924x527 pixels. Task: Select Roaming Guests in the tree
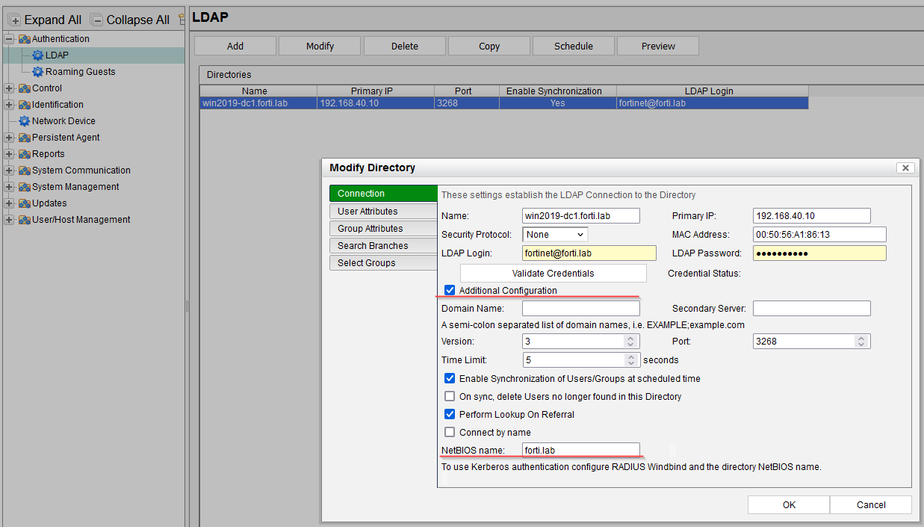point(80,72)
